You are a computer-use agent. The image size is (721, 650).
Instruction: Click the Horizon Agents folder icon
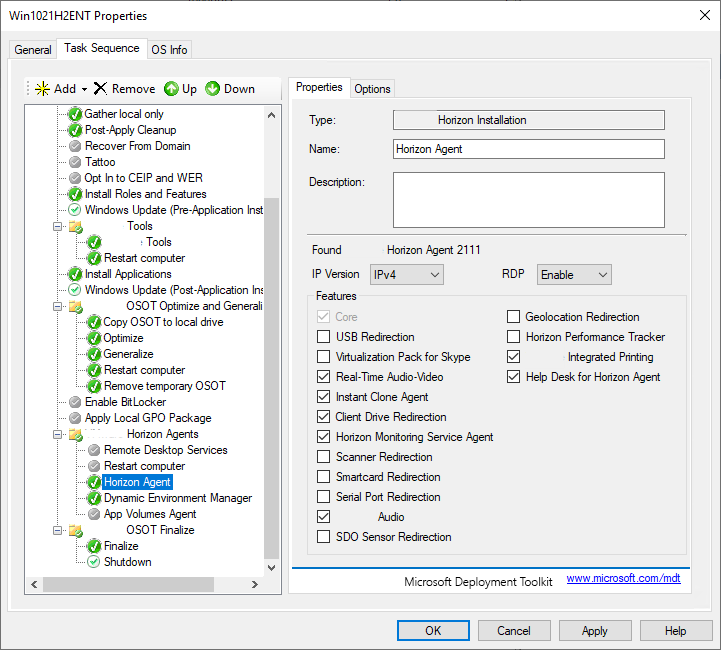pyautogui.click(x=75, y=434)
